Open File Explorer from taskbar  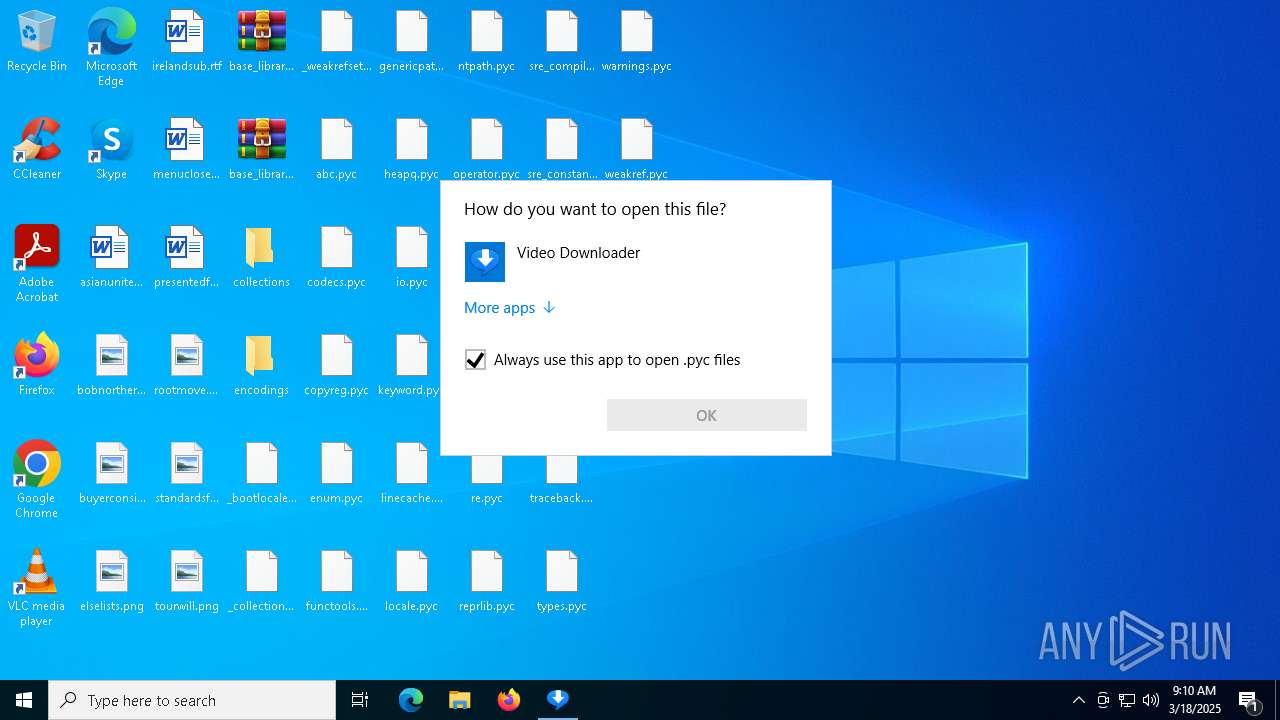(x=460, y=700)
